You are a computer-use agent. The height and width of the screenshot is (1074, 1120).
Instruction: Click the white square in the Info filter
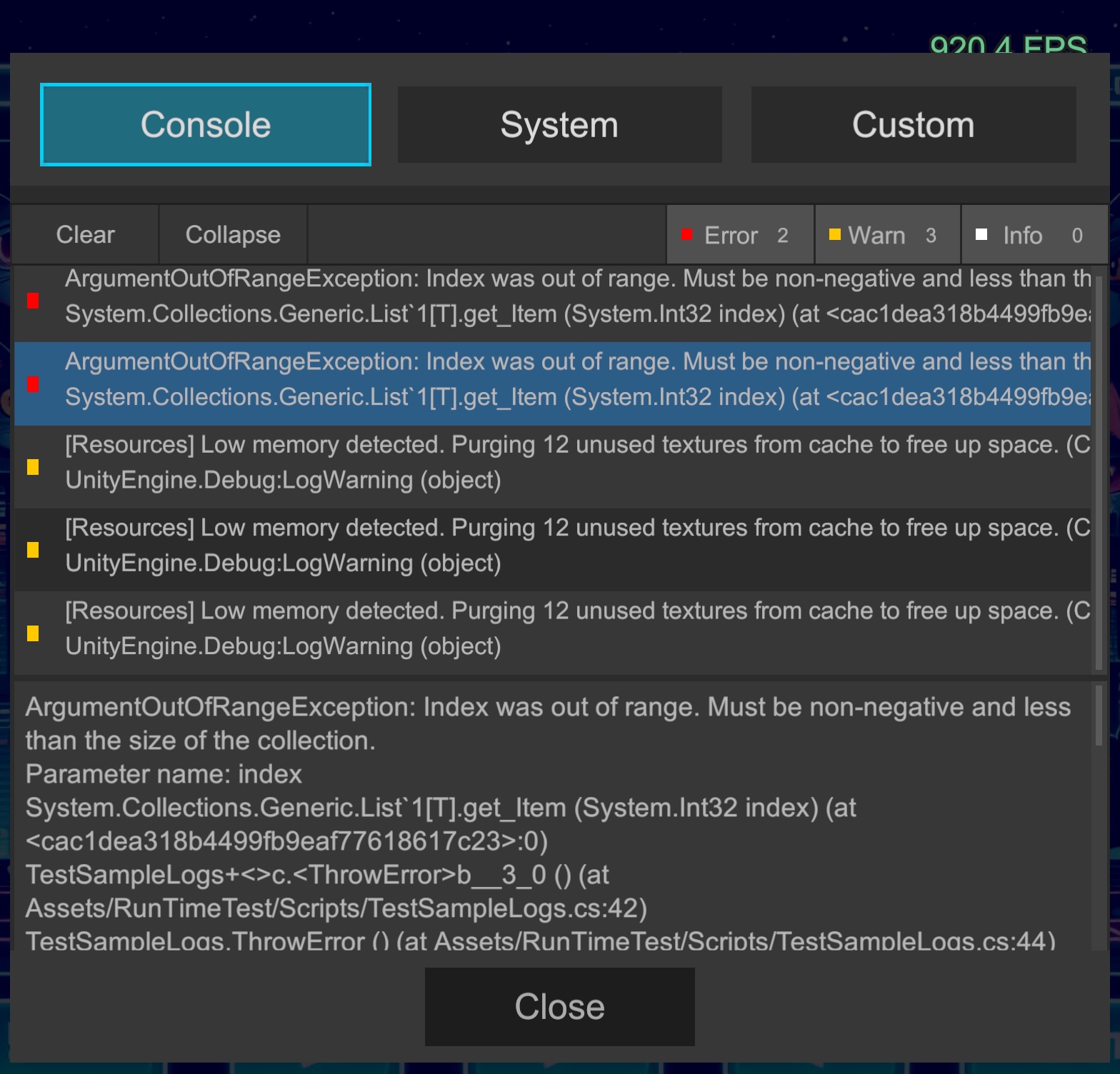coord(981,234)
